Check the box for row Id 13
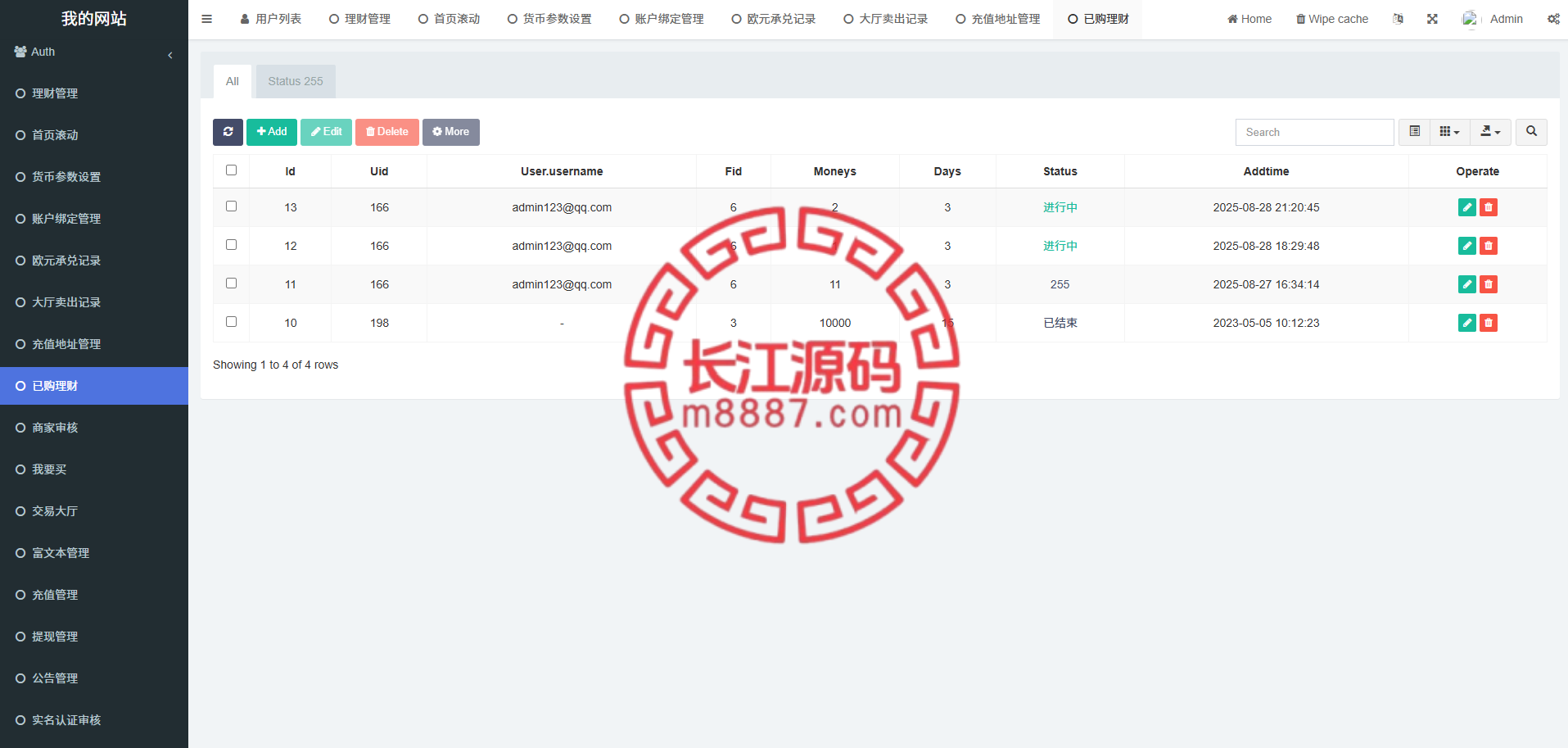Viewport: 1568px width, 748px height. pyautogui.click(x=231, y=206)
